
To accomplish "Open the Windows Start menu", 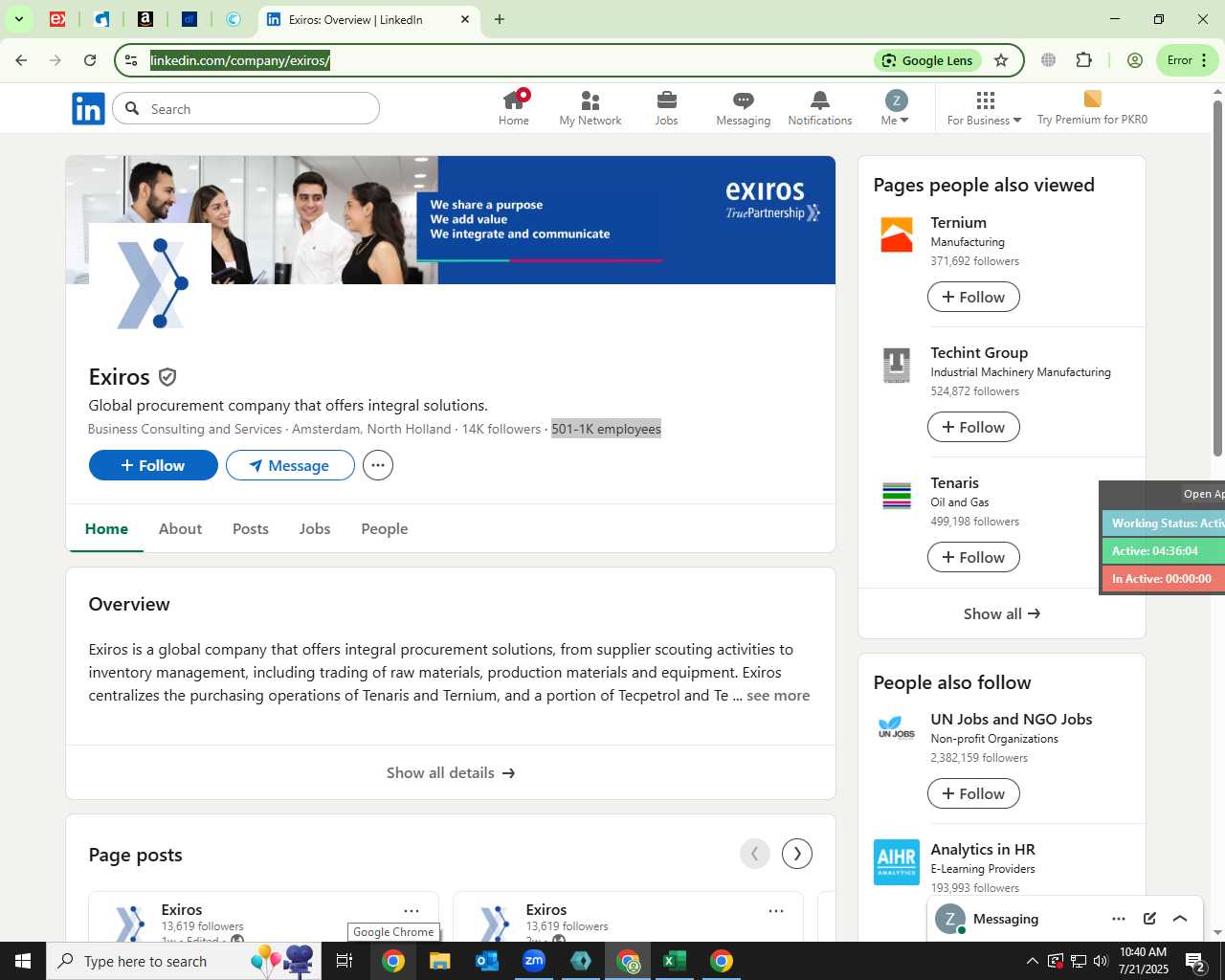I will pos(23,961).
